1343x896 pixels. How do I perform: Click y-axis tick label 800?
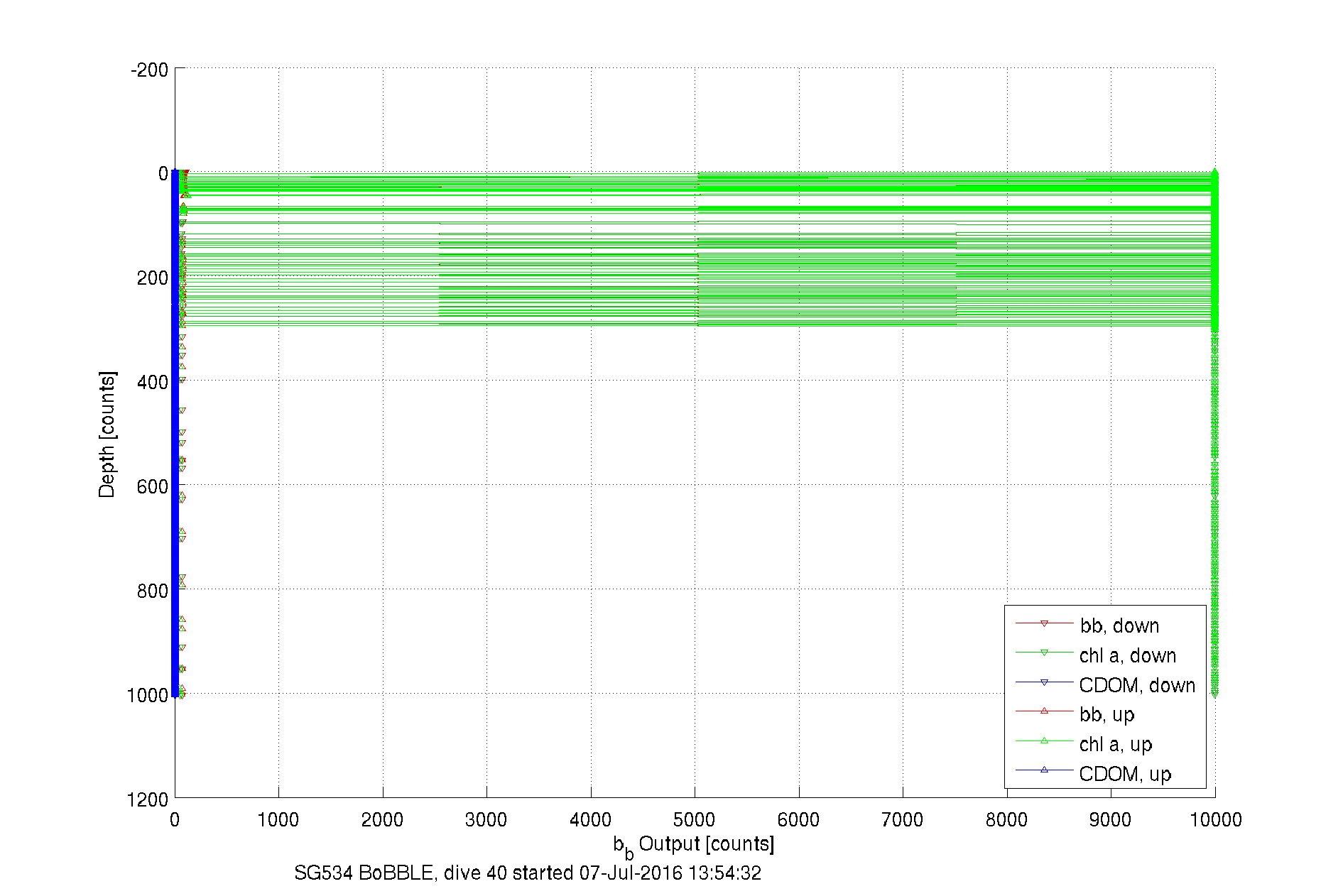(153, 591)
